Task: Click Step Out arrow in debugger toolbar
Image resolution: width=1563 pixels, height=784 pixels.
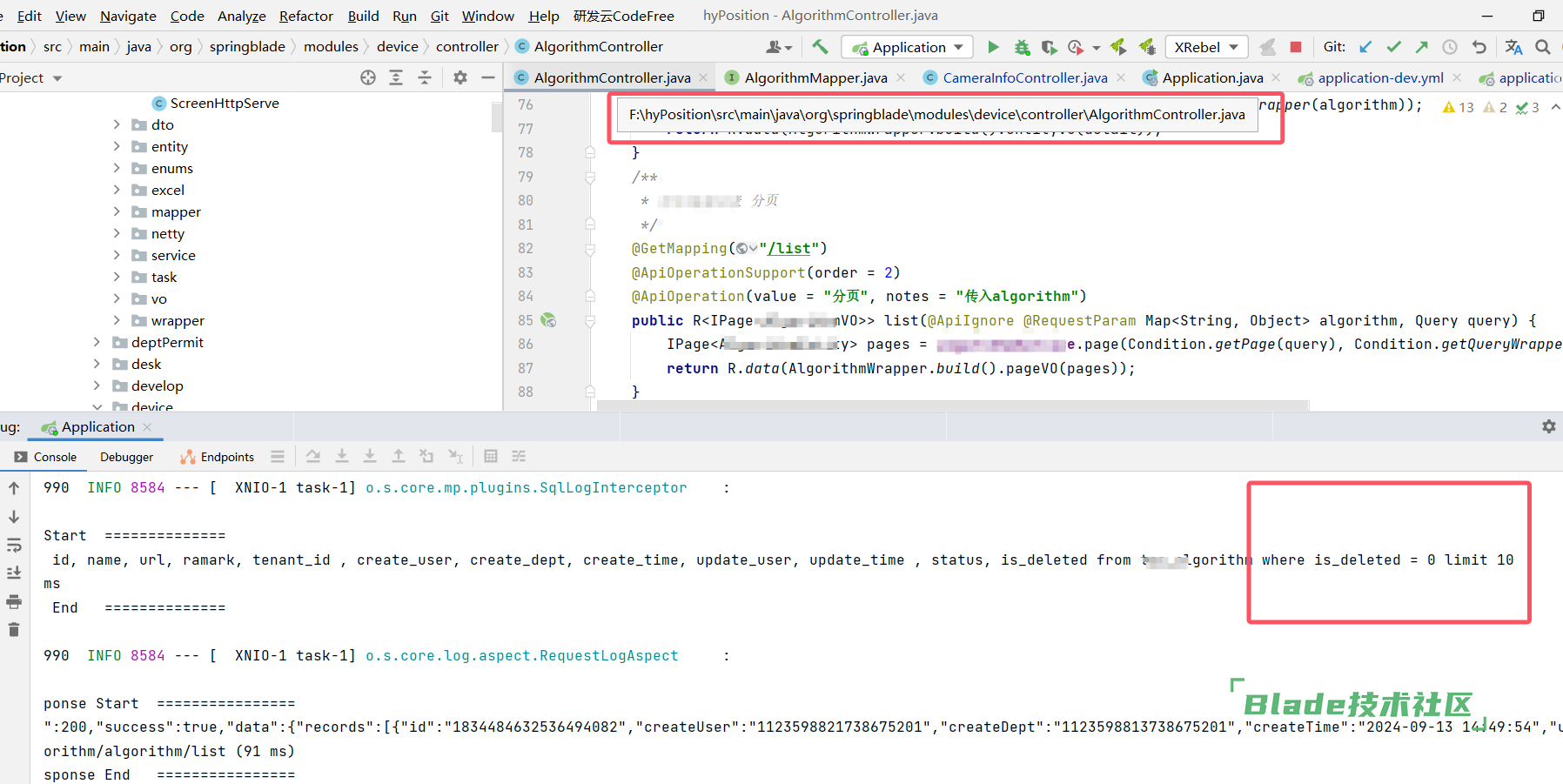Action: [399, 456]
